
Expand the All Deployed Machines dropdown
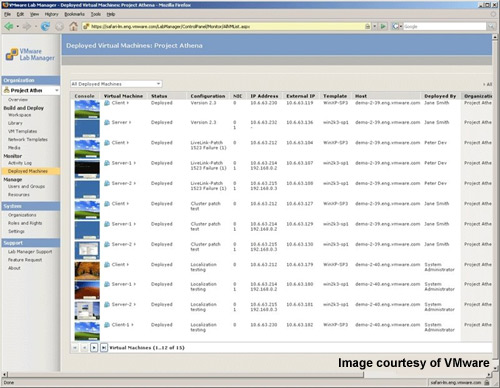(116, 84)
